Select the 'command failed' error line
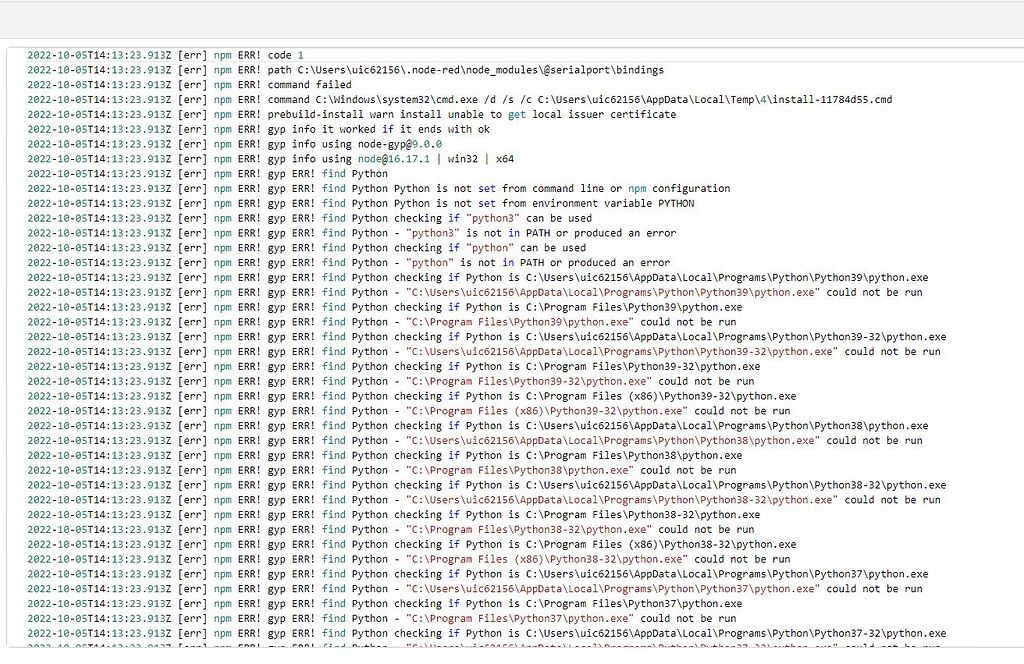The width and height of the screenshot is (1024, 664). (330, 84)
